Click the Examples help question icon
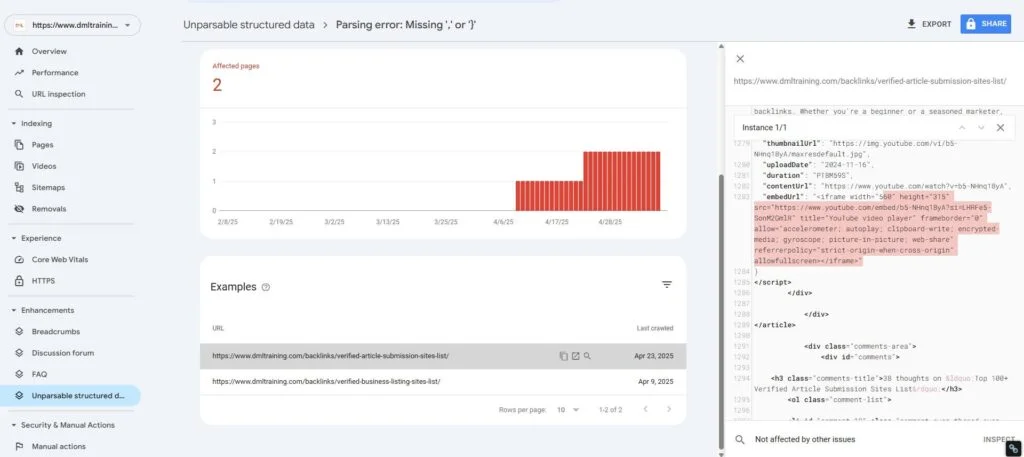 (266, 287)
